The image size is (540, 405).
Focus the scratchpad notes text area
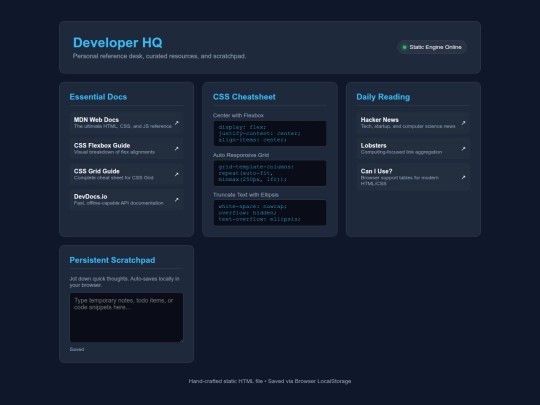pos(126,318)
